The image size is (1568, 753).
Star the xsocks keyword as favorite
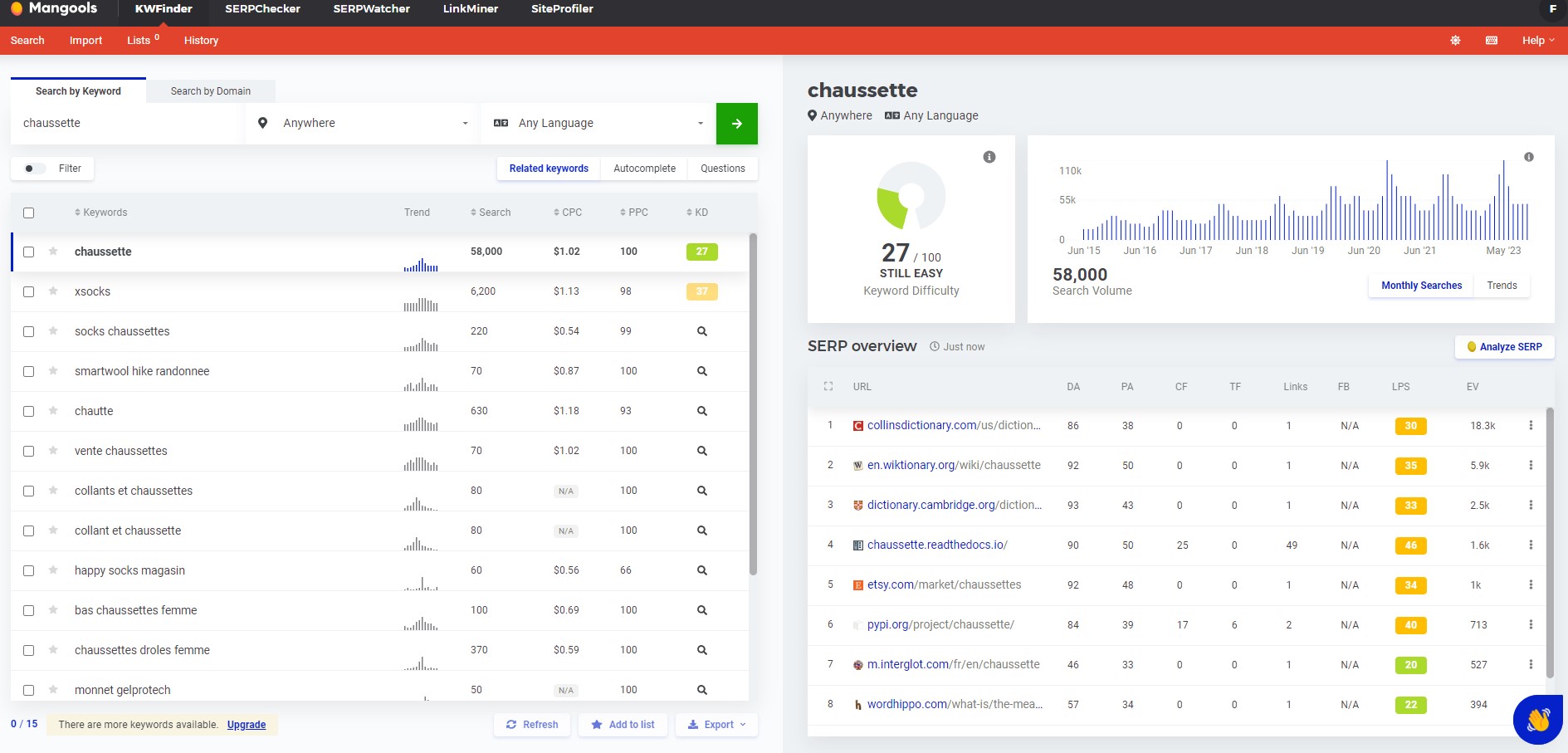(53, 291)
